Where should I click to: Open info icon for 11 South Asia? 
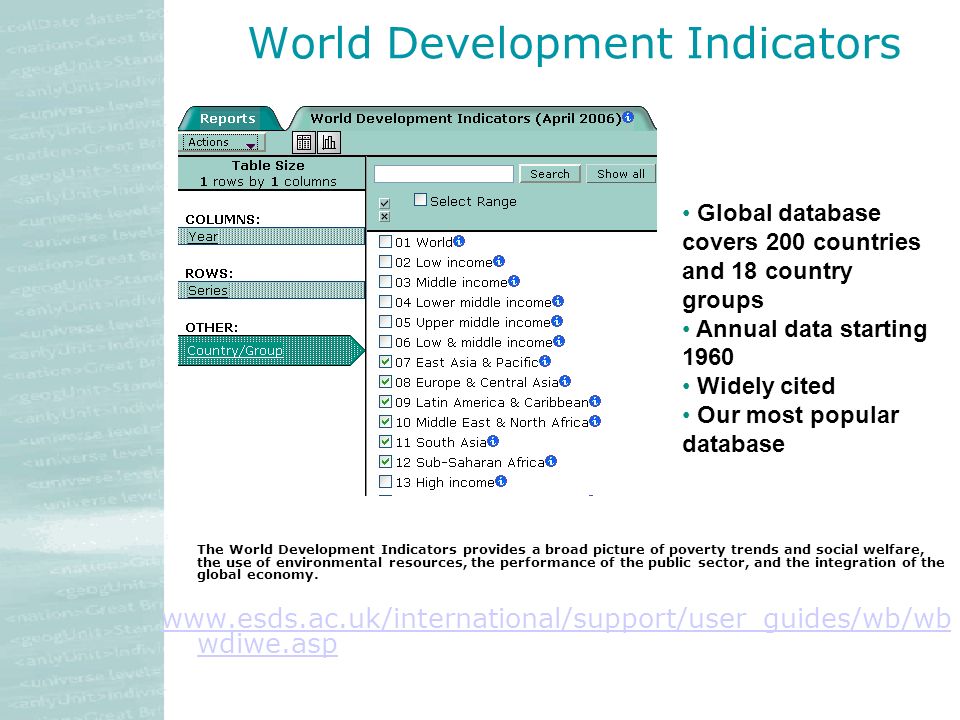coord(493,441)
